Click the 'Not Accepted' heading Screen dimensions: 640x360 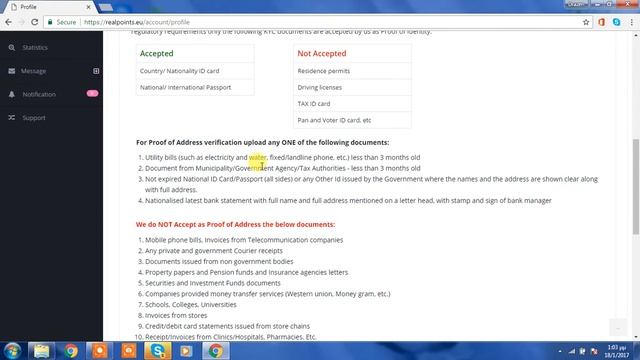pyautogui.click(x=322, y=53)
